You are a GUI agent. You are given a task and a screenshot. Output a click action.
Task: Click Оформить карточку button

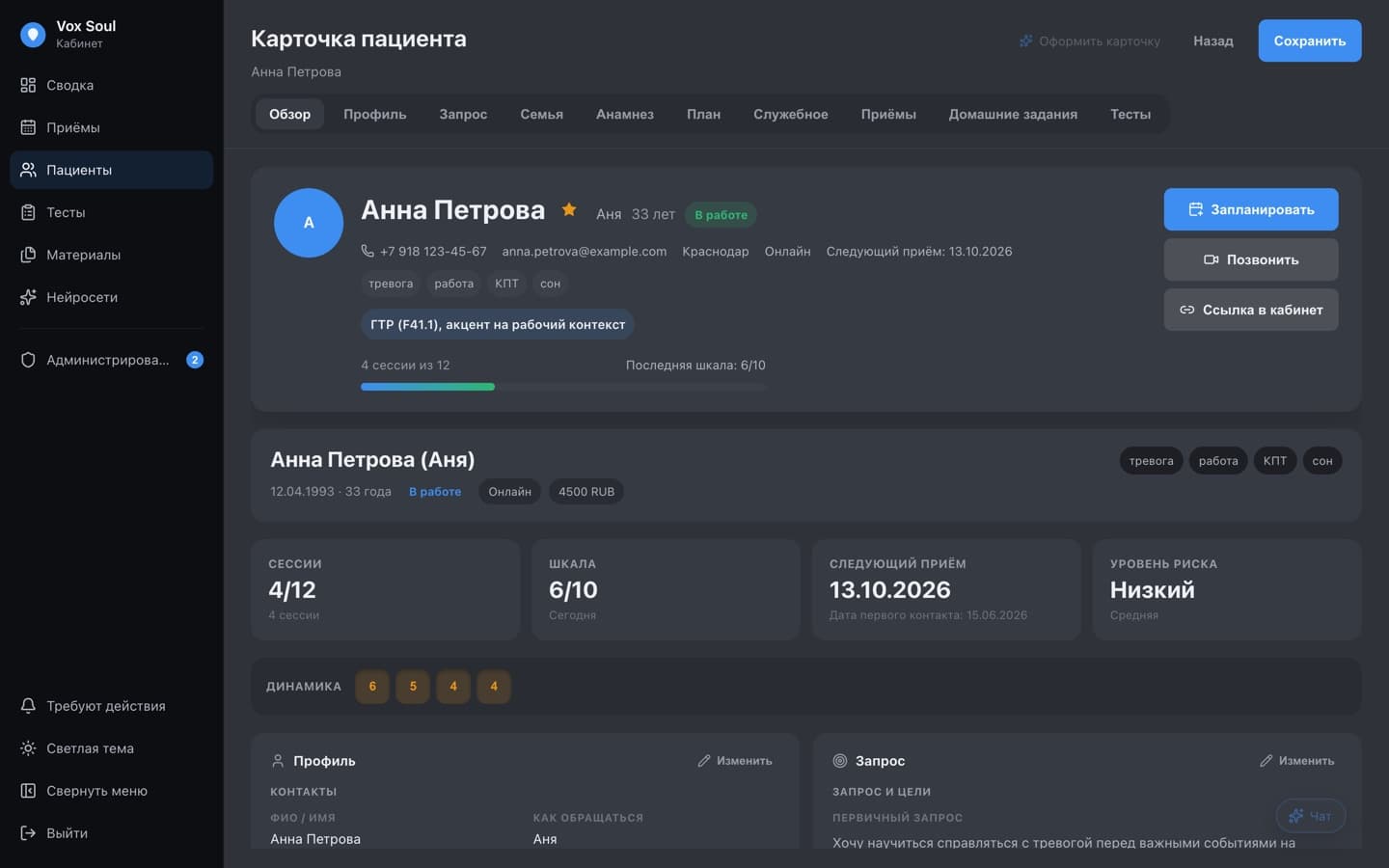click(x=1090, y=41)
